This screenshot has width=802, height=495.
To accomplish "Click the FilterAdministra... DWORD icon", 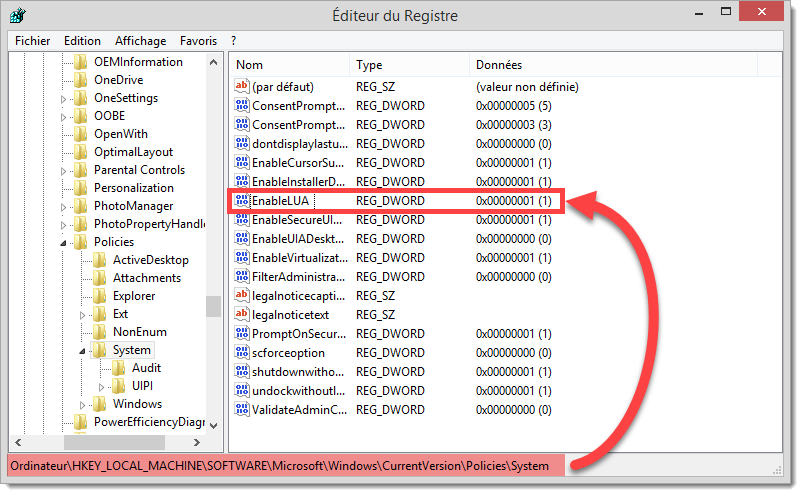I will [242, 276].
